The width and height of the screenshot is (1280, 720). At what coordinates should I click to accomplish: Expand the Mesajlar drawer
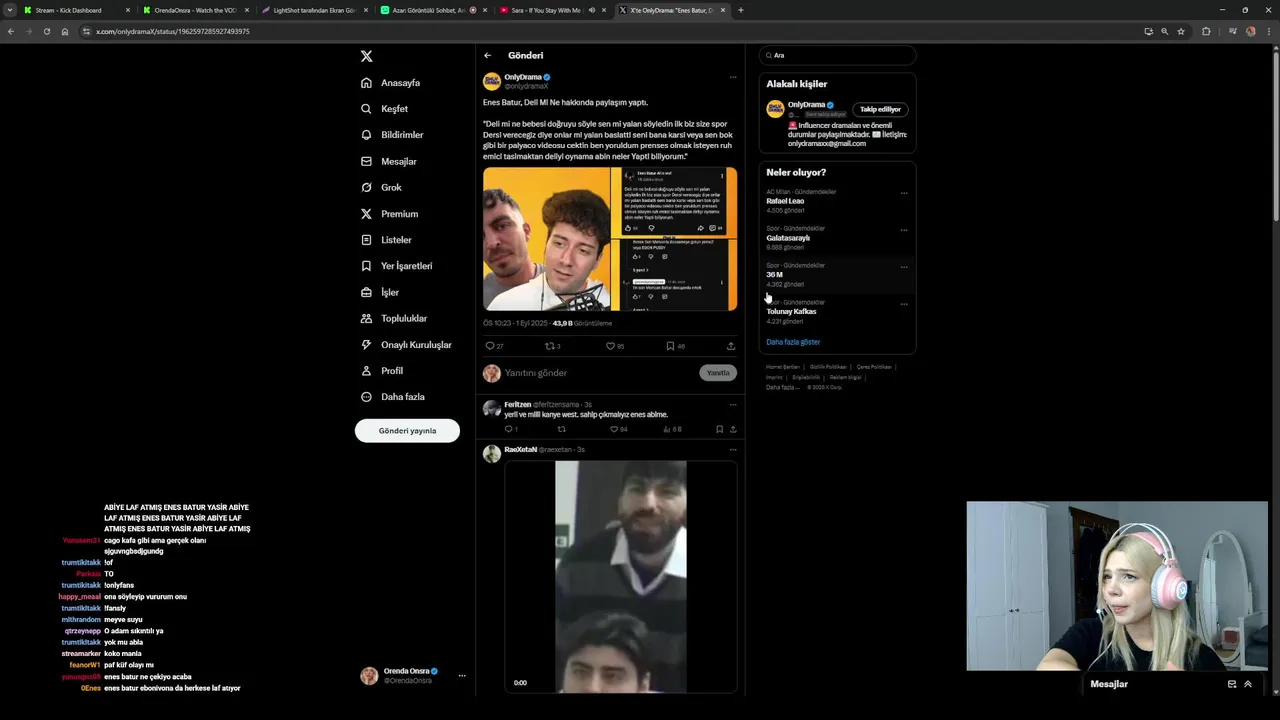[1248, 684]
